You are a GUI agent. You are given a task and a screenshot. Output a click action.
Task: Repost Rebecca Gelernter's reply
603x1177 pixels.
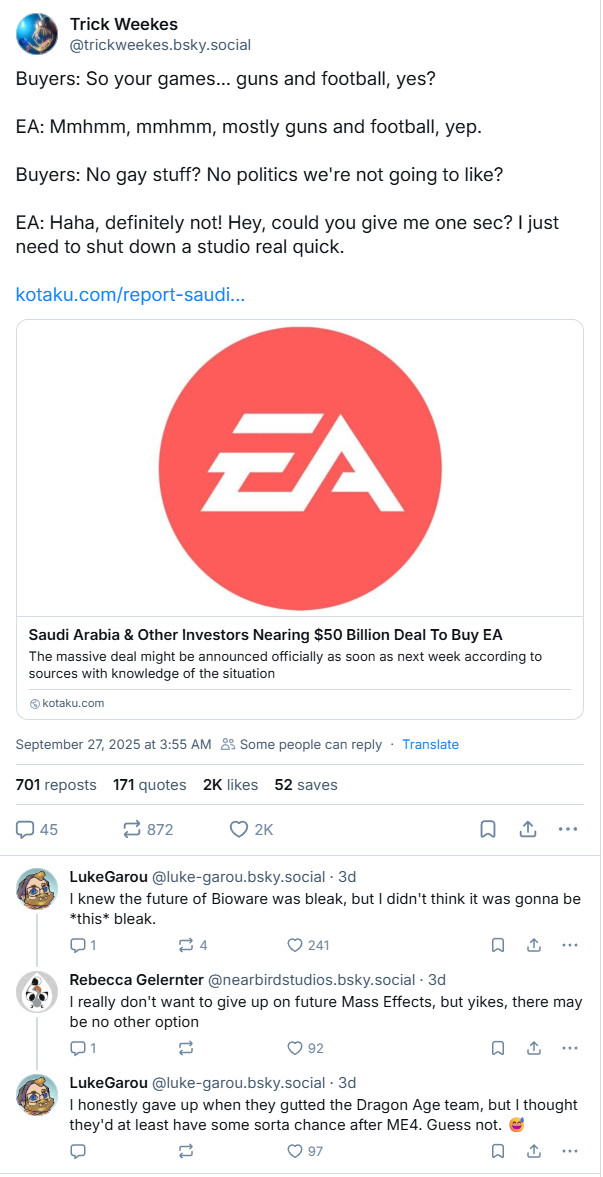(x=186, y=1047)
